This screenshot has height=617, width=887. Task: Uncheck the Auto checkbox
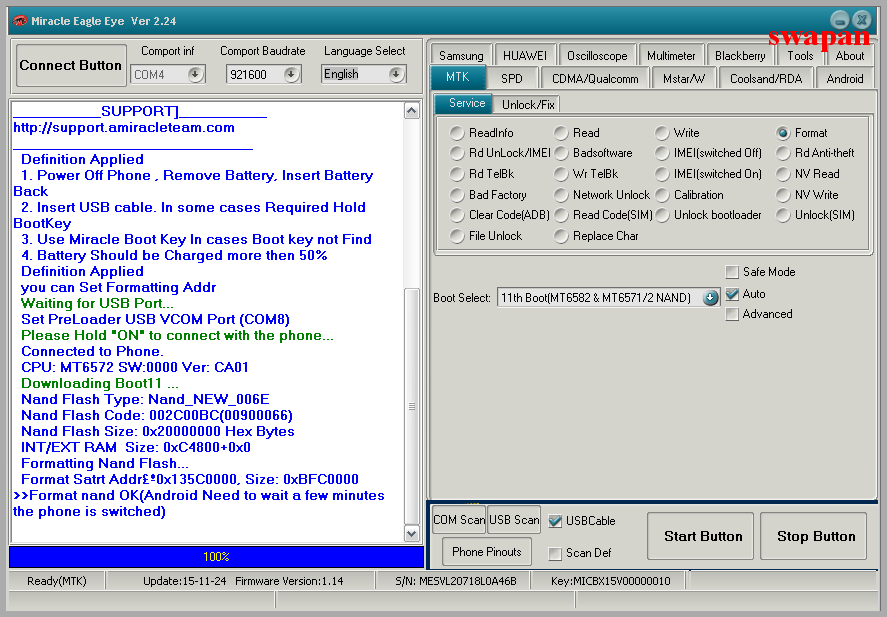pos(732,294)
